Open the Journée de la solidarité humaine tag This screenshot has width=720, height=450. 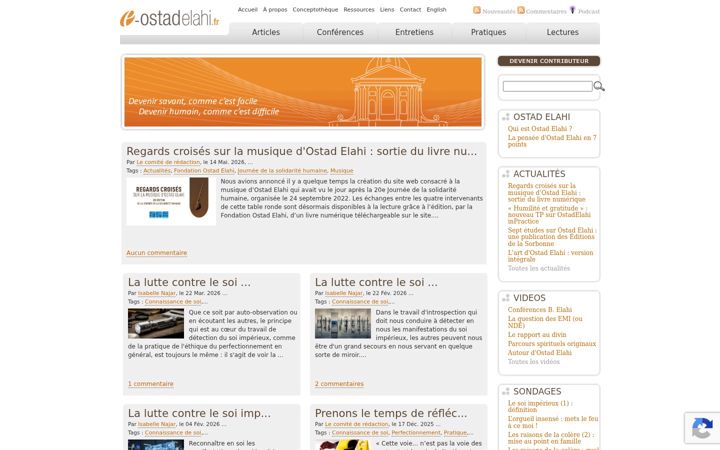[x=282, y=170]
